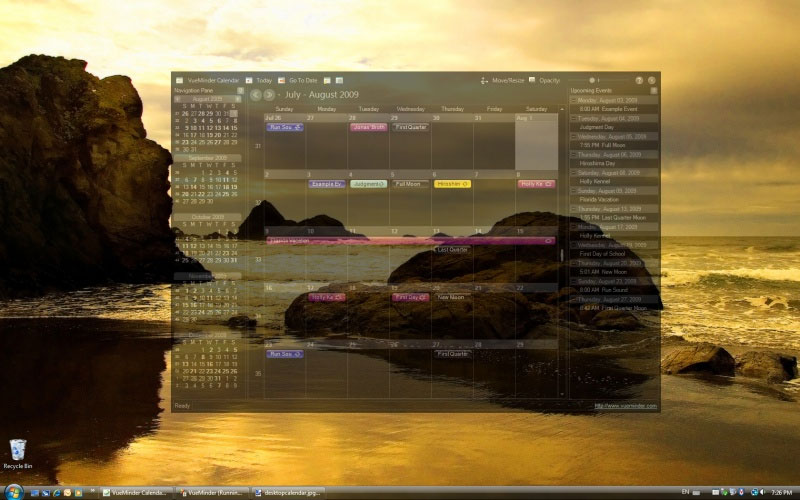Collapse the Navigation Pane

click(x=240, y=90)
